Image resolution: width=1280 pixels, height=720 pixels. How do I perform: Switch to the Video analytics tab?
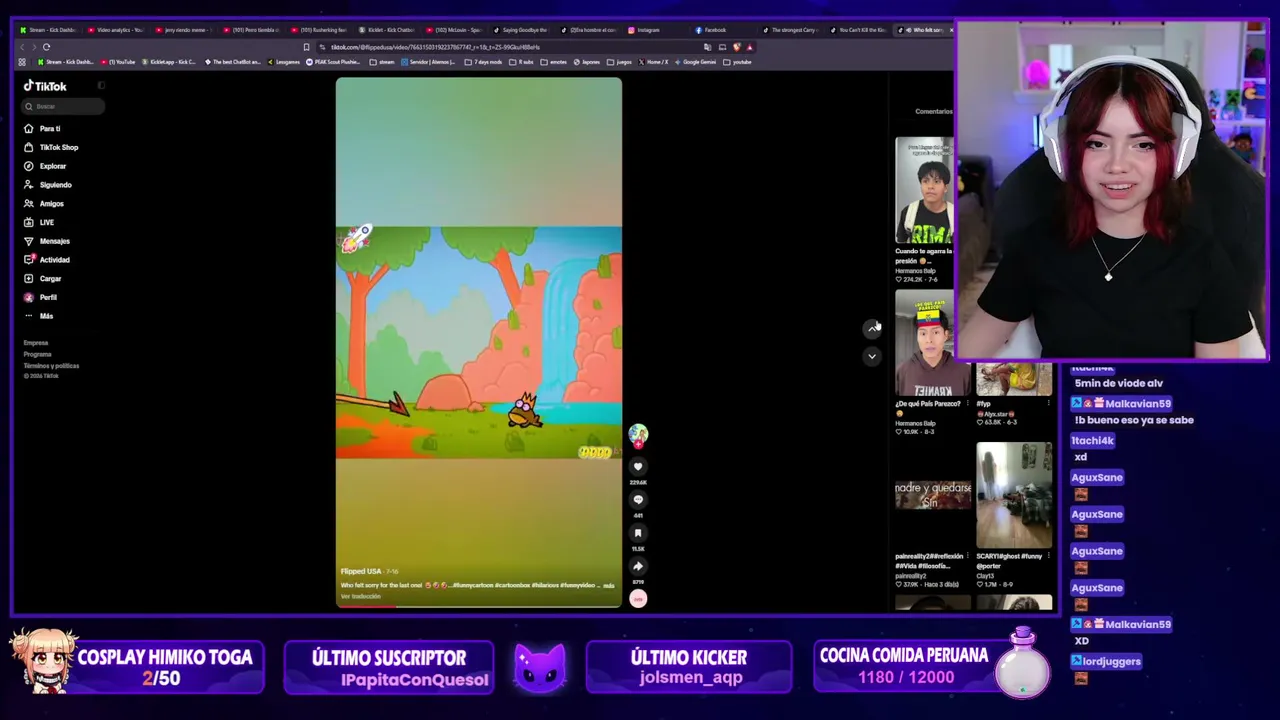click(116, 30)
